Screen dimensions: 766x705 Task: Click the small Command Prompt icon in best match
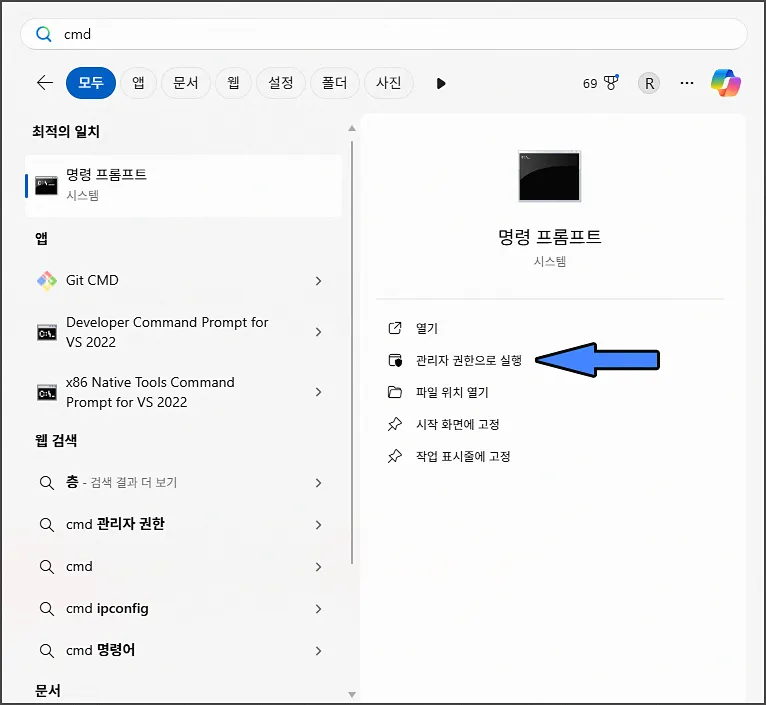coord(46,186)
